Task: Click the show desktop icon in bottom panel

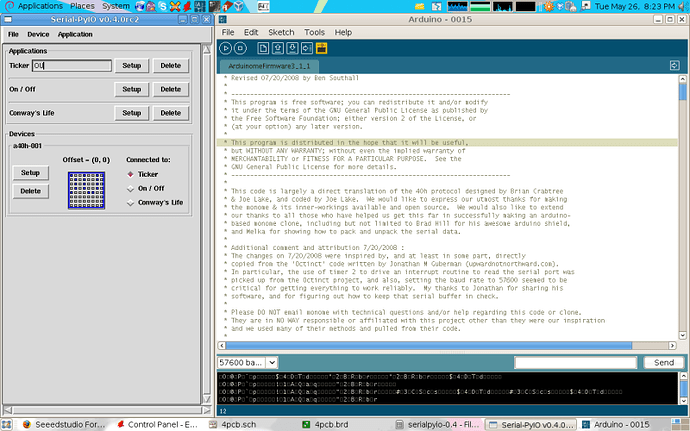Action: [x=7, y=424]
